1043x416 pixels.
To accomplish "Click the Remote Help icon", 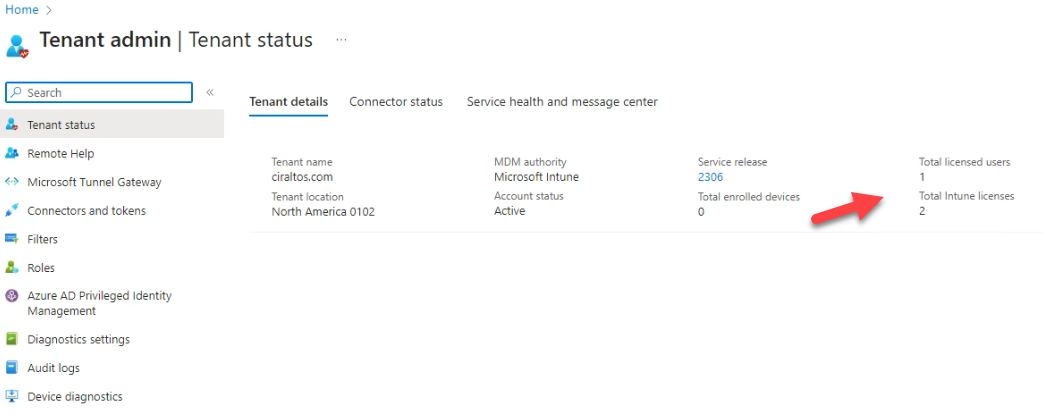I will tap(11, 153).
